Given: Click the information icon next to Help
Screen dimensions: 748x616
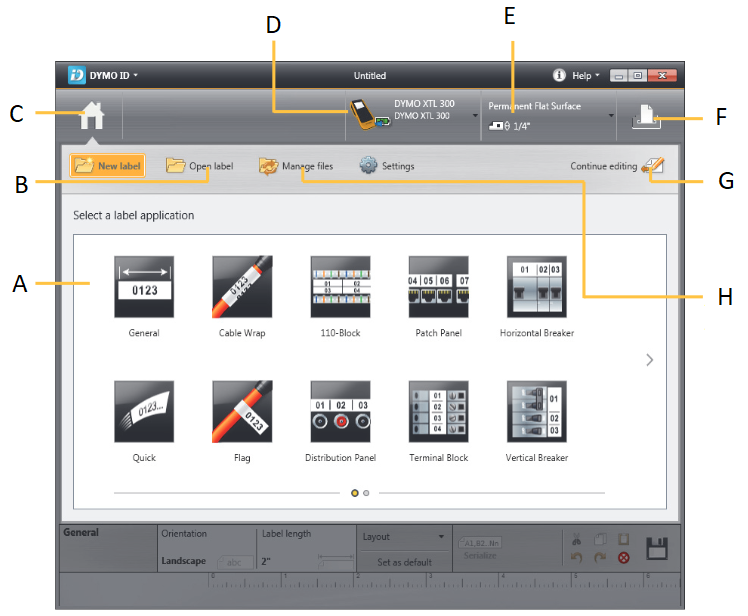Looking at the screenshot, I should pyautogui.click(x=559, y=75).
